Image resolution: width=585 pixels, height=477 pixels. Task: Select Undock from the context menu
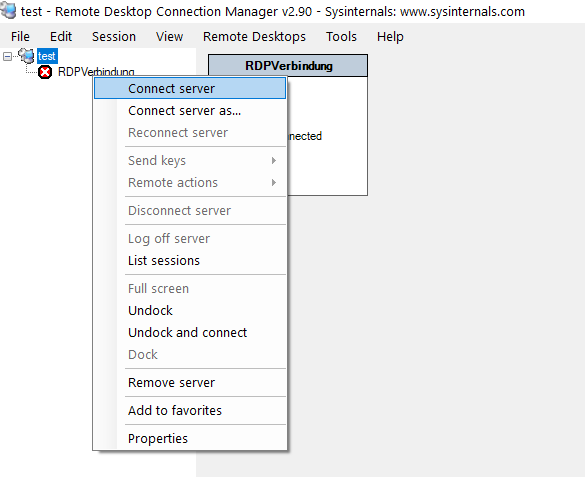pyautogui.click(x=190, y=311)
